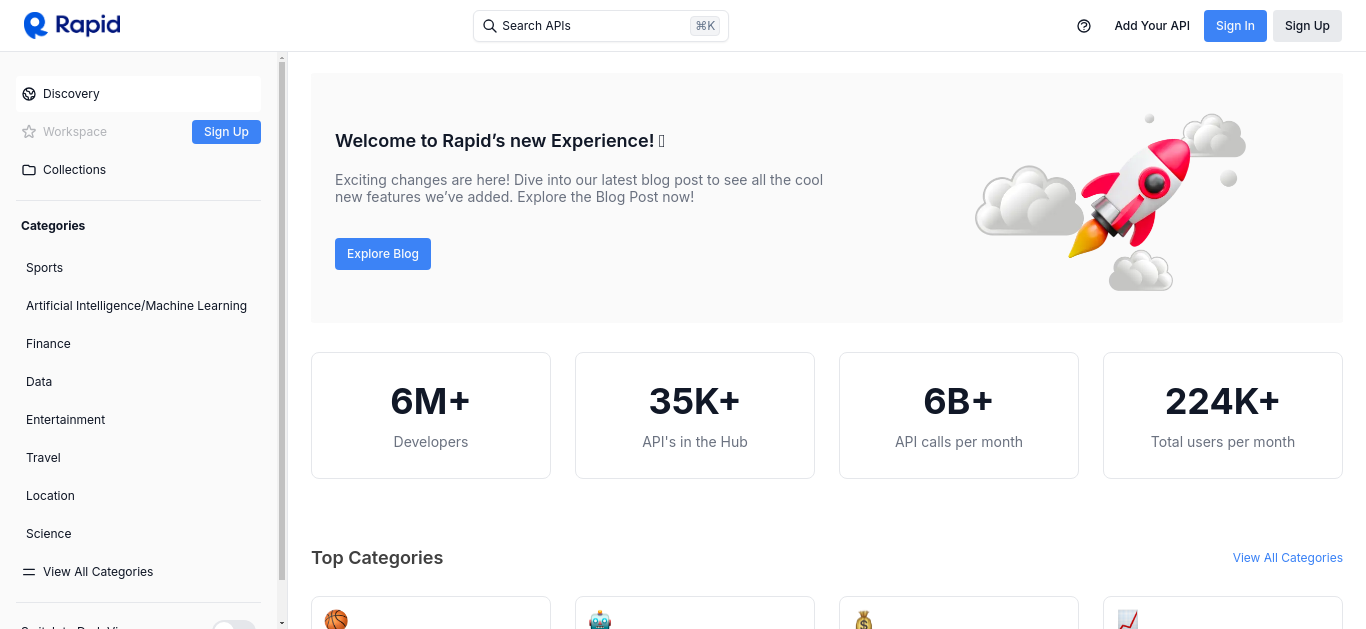Select the Data category
This screenshot has height=629, width=1366.
tap(39, 382)
